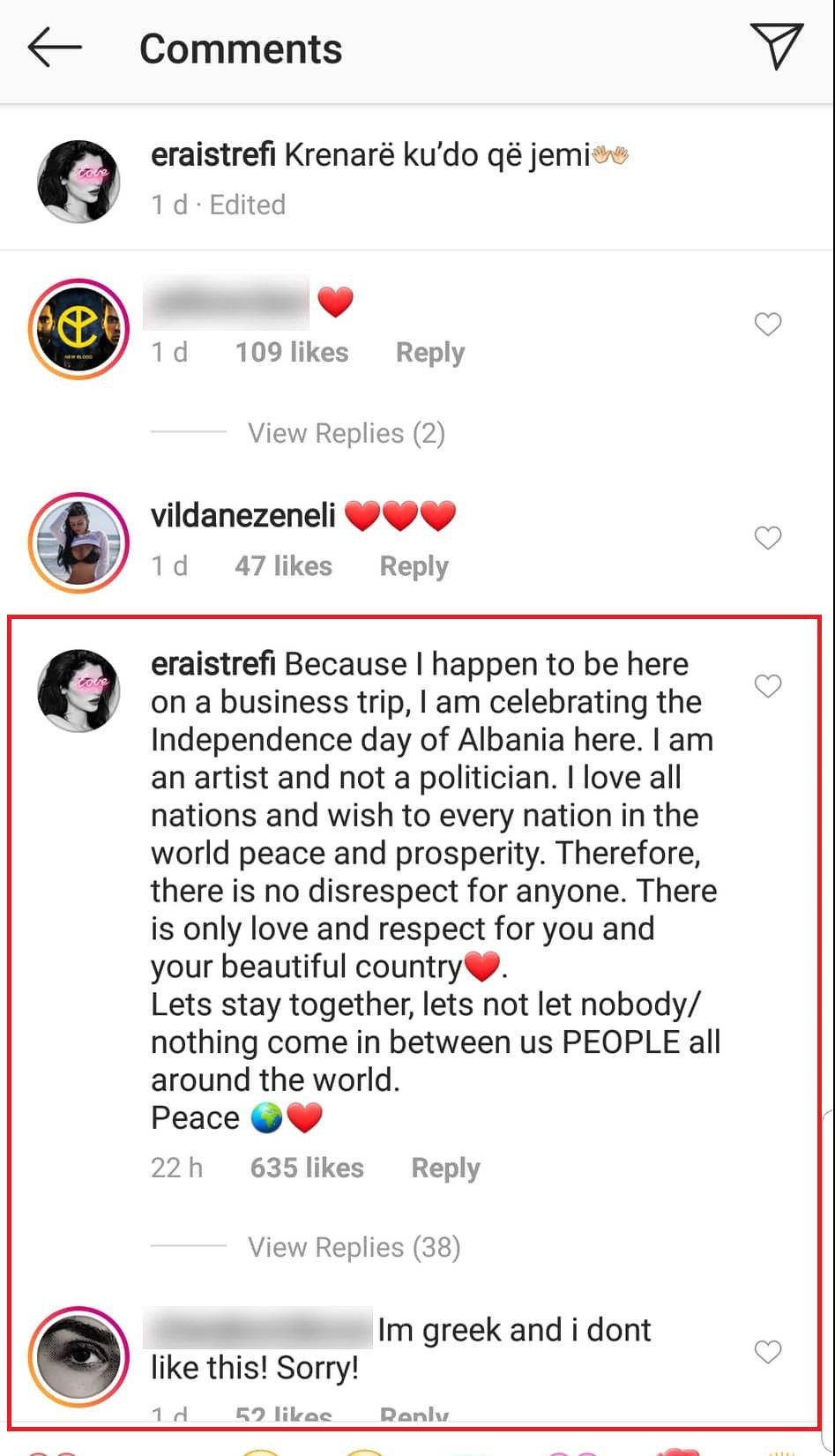Tap the back arrow icon

click(55, 48)
